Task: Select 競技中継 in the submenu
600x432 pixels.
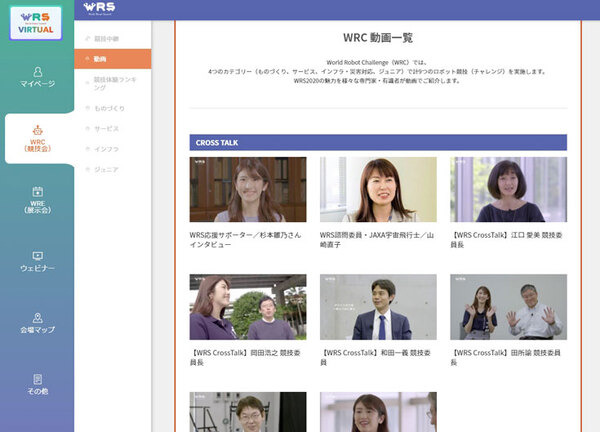Action: (105, 39)
